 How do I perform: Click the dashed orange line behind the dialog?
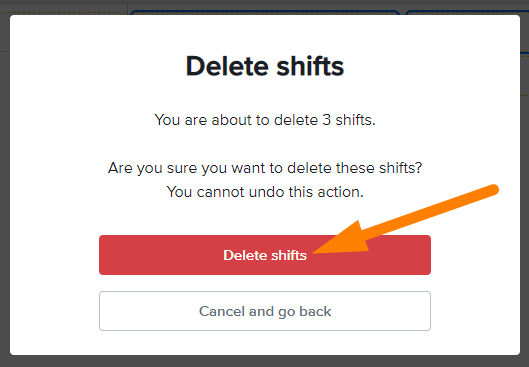coord(61,12)
